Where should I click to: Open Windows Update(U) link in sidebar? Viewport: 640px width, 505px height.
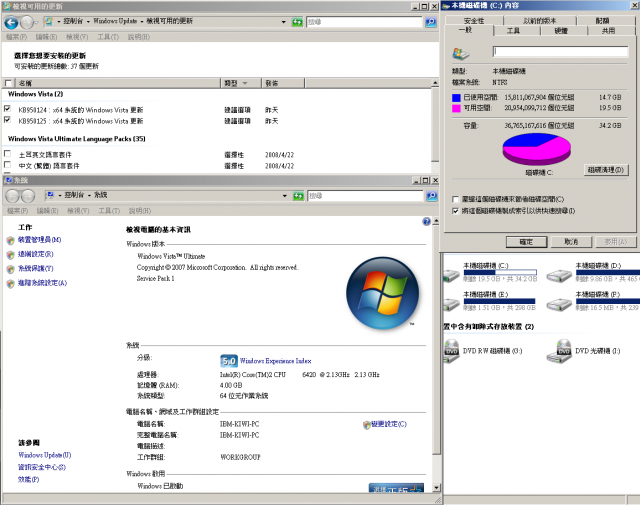point(44,455)
